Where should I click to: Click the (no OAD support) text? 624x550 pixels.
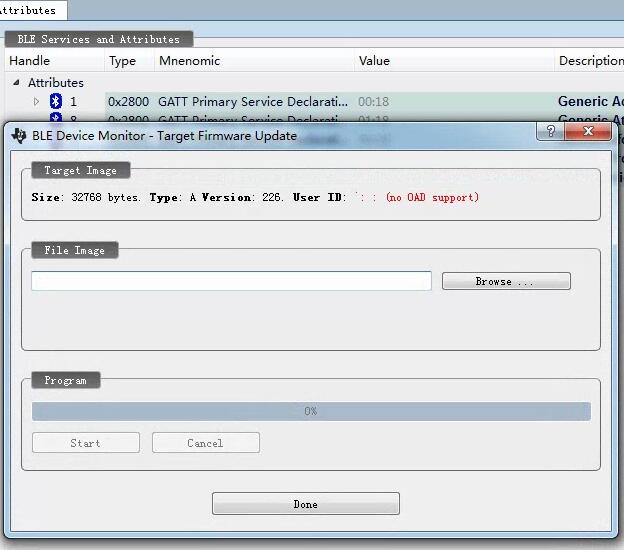pos(432,197)
